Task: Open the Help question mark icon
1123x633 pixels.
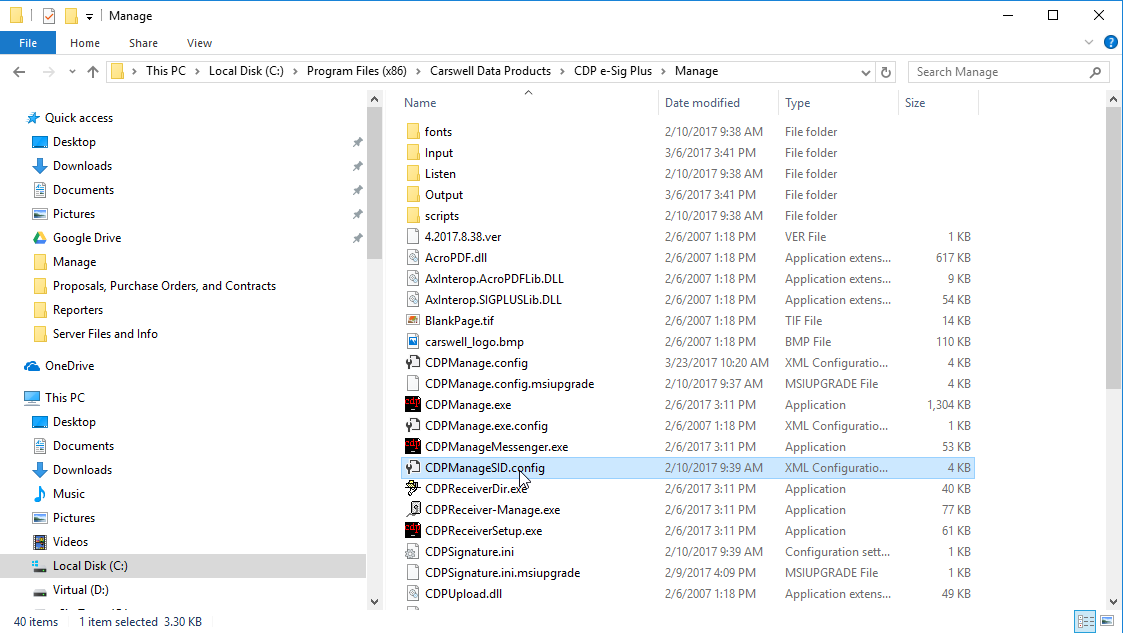Action: click(x=1110, y=42)
